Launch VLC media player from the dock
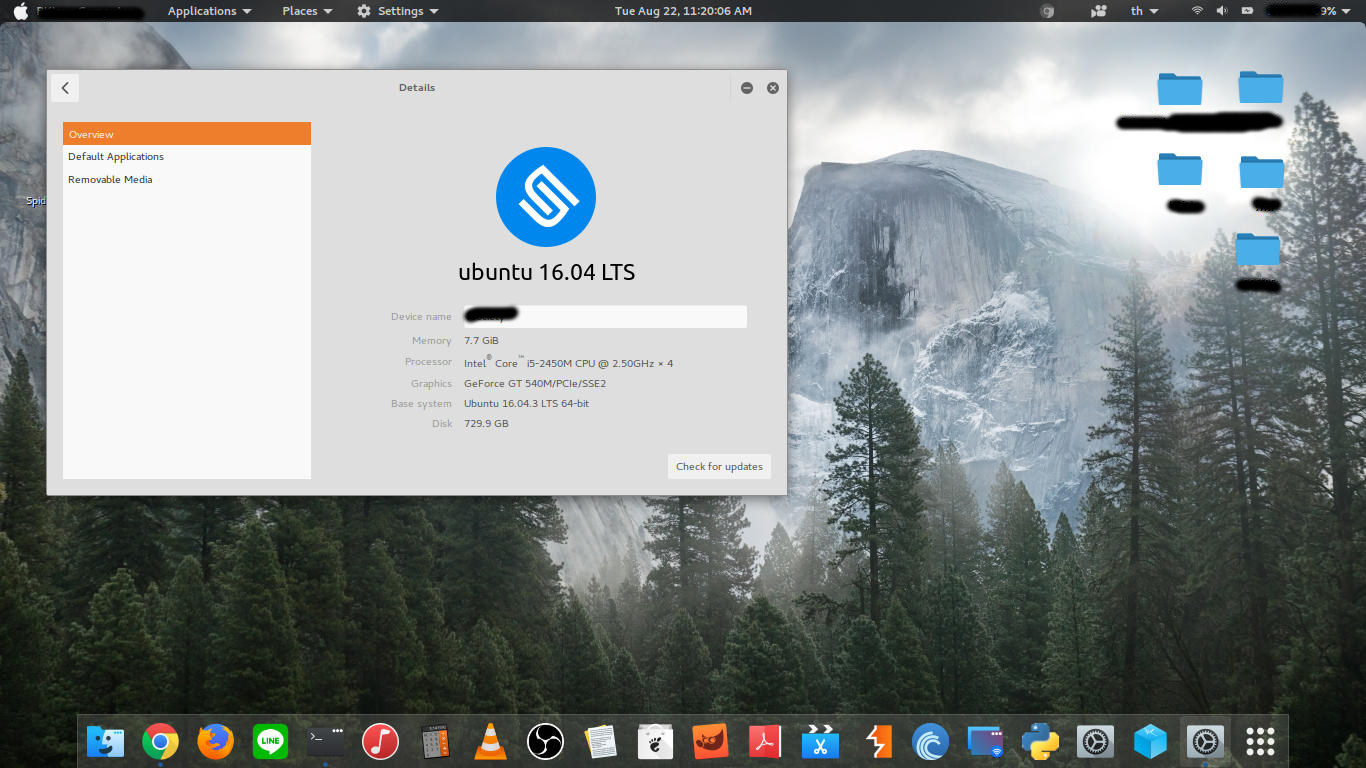This screenshot has width=1366, height=768. (490, 742)
